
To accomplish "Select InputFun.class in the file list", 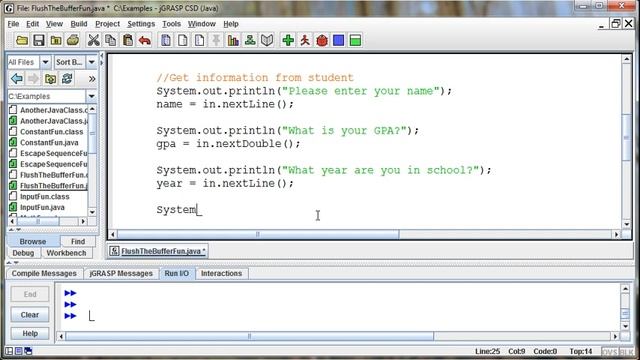I will coord(44,197).
